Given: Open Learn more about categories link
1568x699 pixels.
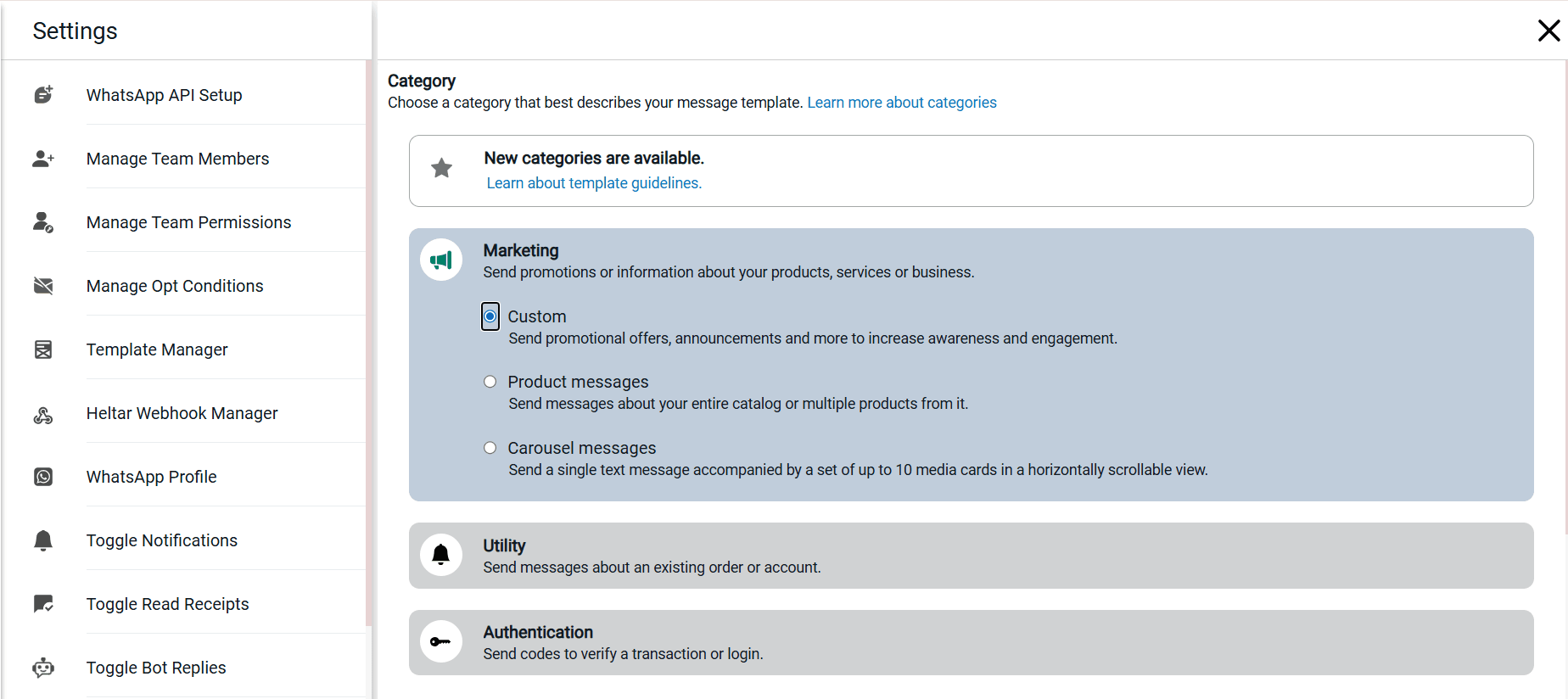Looking at the screenshot, I should click(901, 103).
